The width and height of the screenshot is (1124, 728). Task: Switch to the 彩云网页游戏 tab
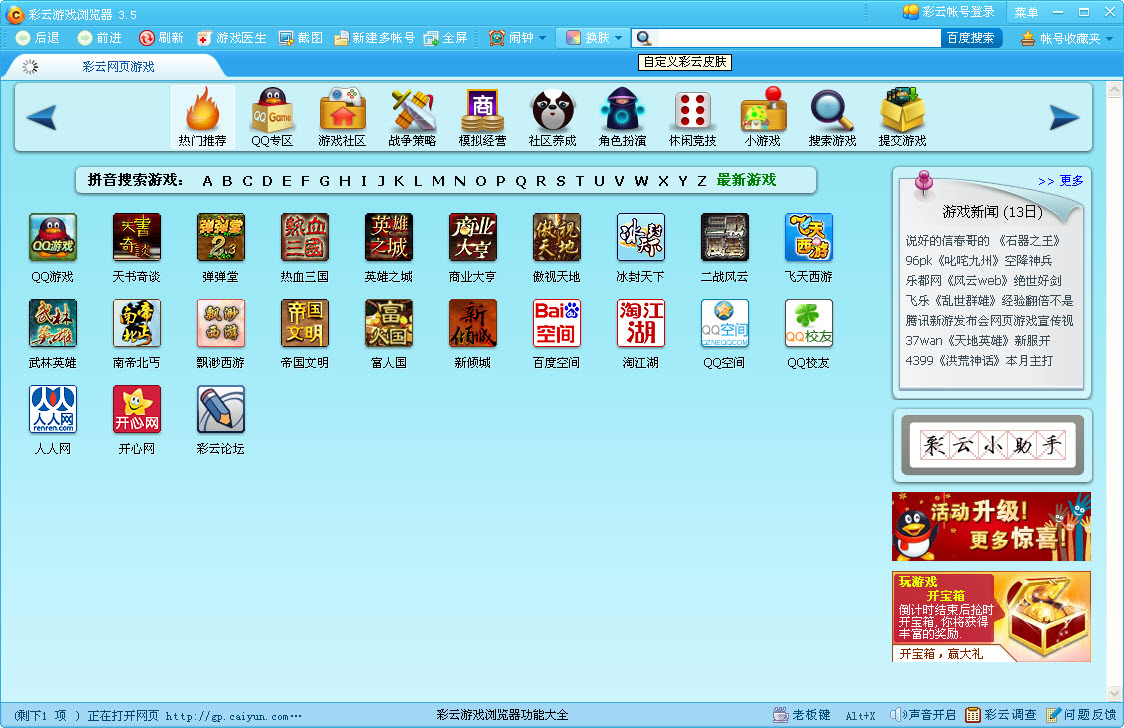(x=118, y=67)
